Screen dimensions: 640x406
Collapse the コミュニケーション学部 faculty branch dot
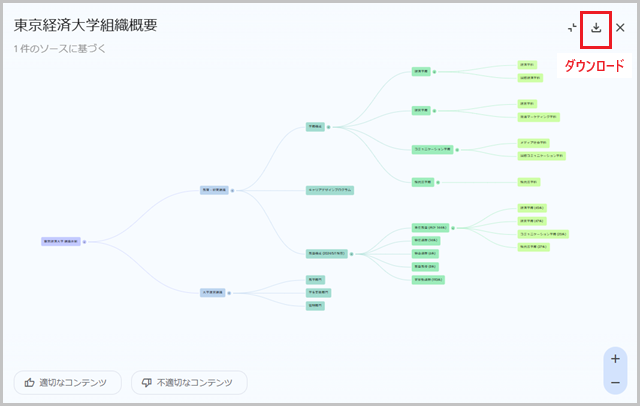pos(457,150)
